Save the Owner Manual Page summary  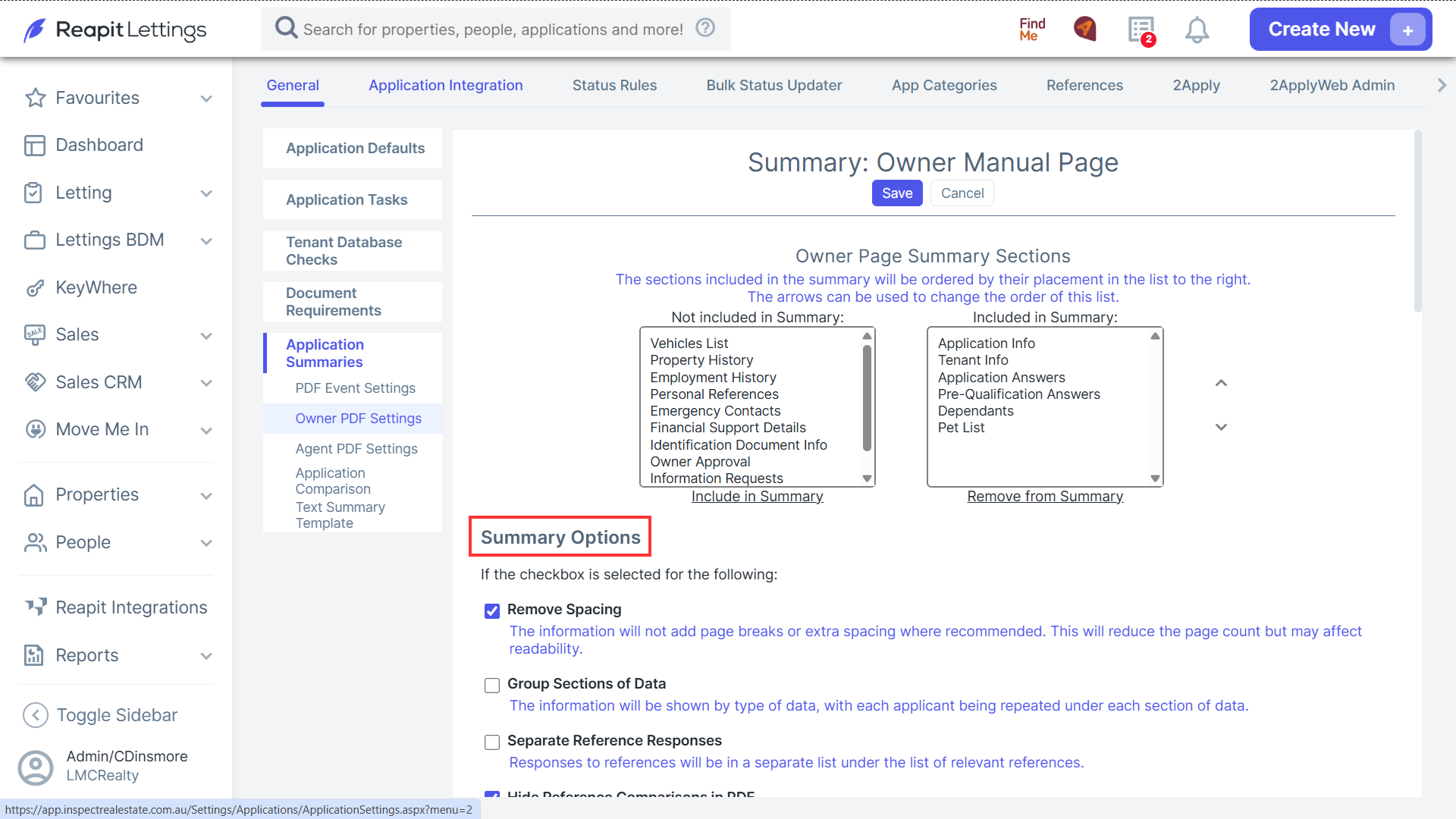tap(897, 193)
